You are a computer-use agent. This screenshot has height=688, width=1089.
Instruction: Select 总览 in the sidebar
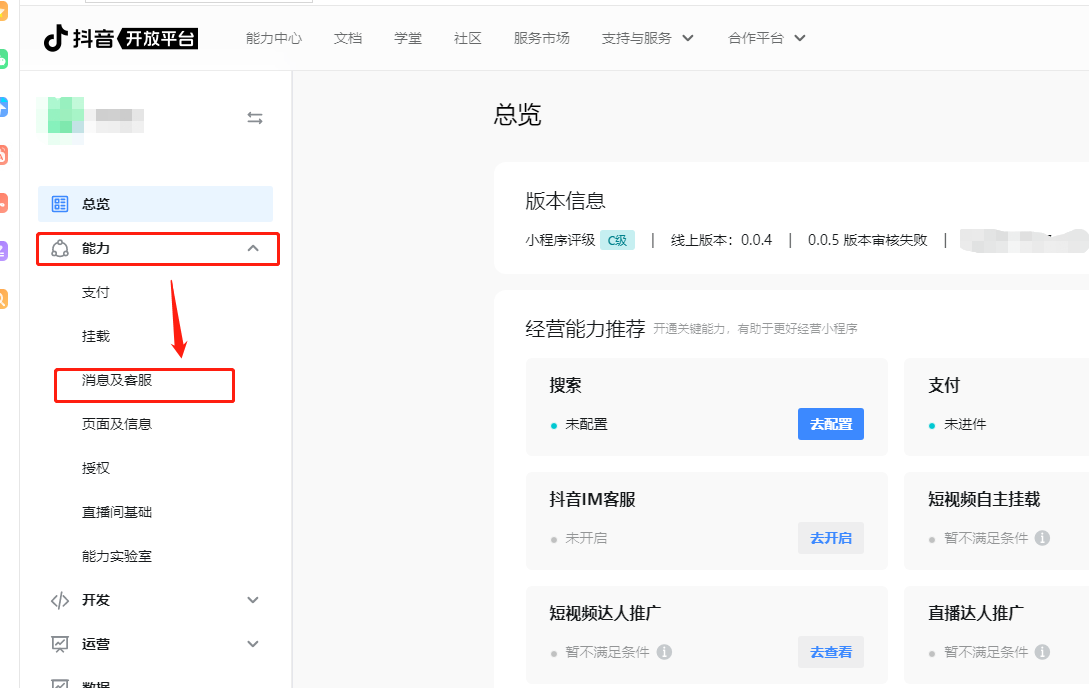coord(156,204)
